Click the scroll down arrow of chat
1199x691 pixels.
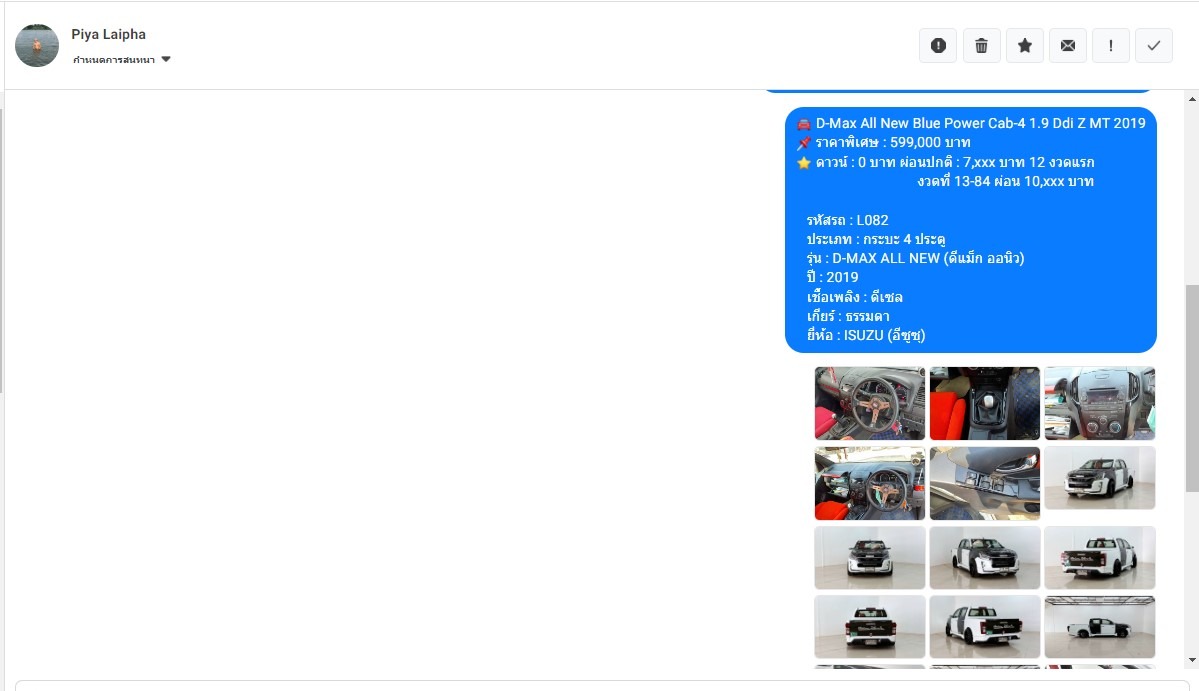(1192, 660)
